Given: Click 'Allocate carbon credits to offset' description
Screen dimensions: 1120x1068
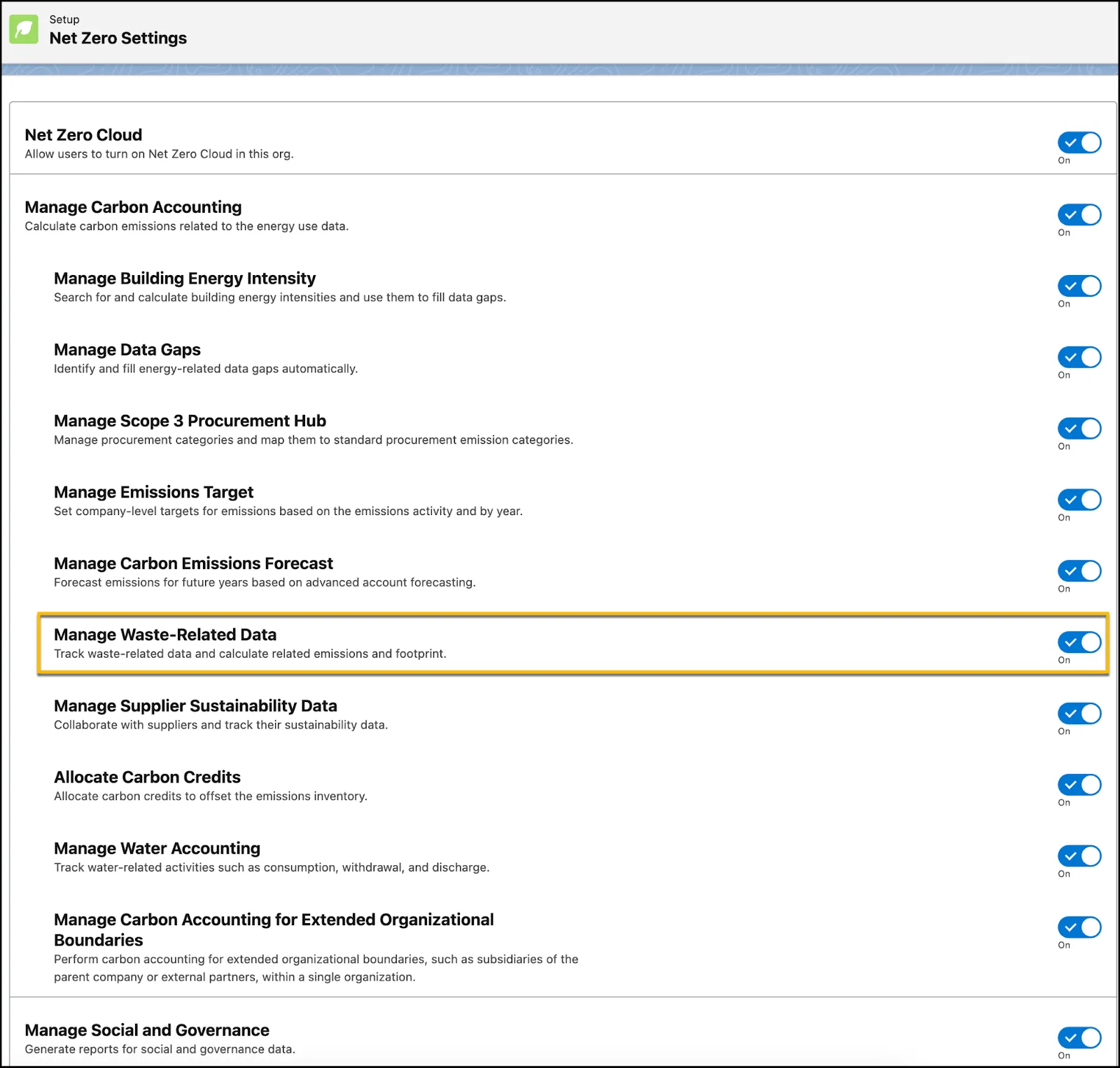Looking at the screenshot, I should coord(210,796).
